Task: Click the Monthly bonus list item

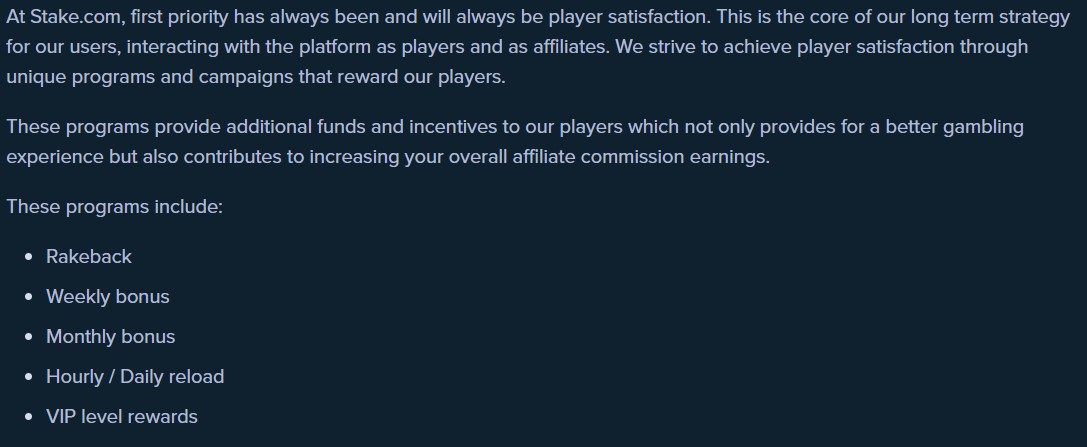Action: (110, 337)
